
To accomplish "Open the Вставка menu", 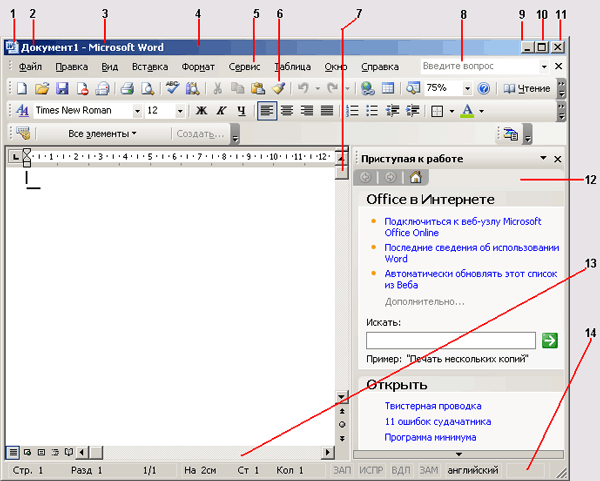I will point(150,67).
